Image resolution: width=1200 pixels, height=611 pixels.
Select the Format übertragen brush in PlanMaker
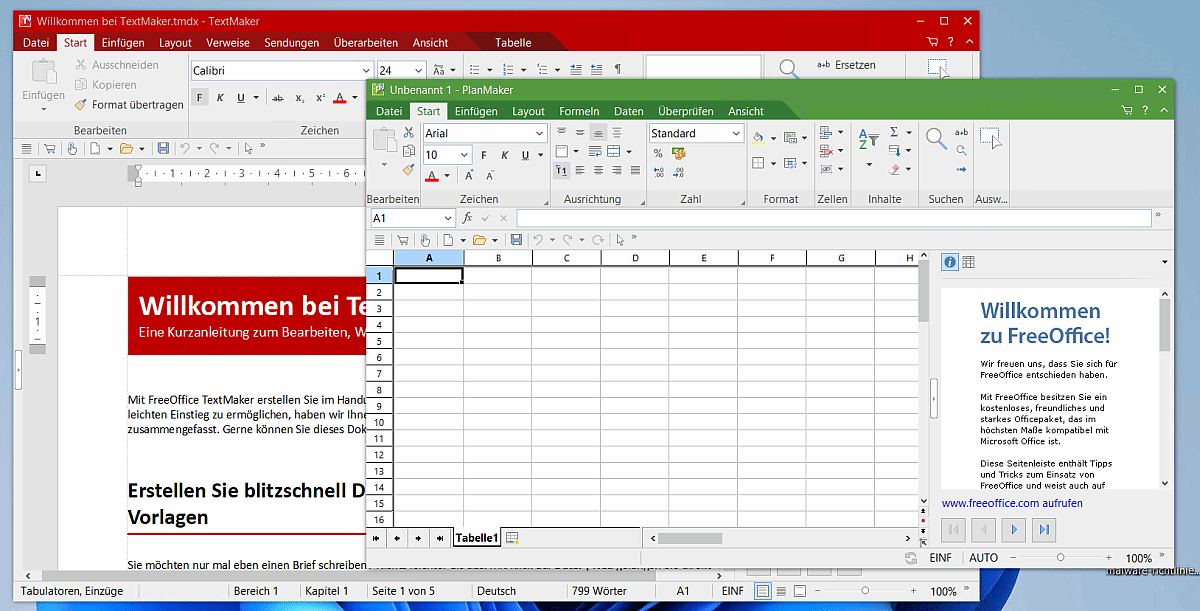click(408, 170)
